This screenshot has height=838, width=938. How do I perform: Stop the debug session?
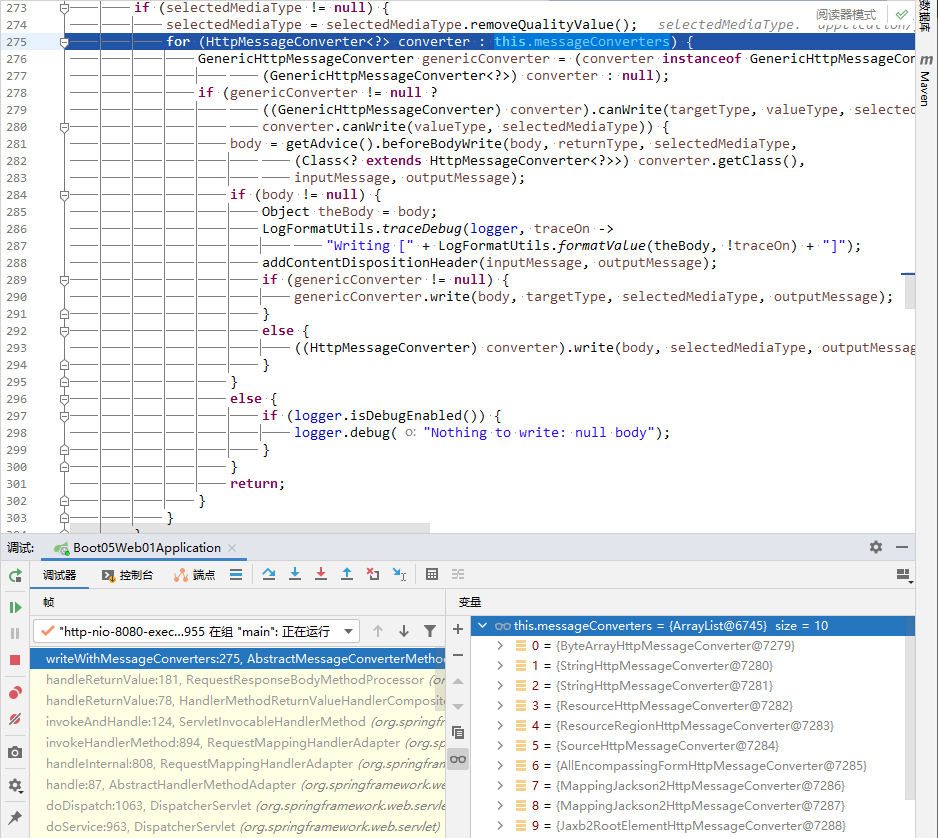pos(15,660)
